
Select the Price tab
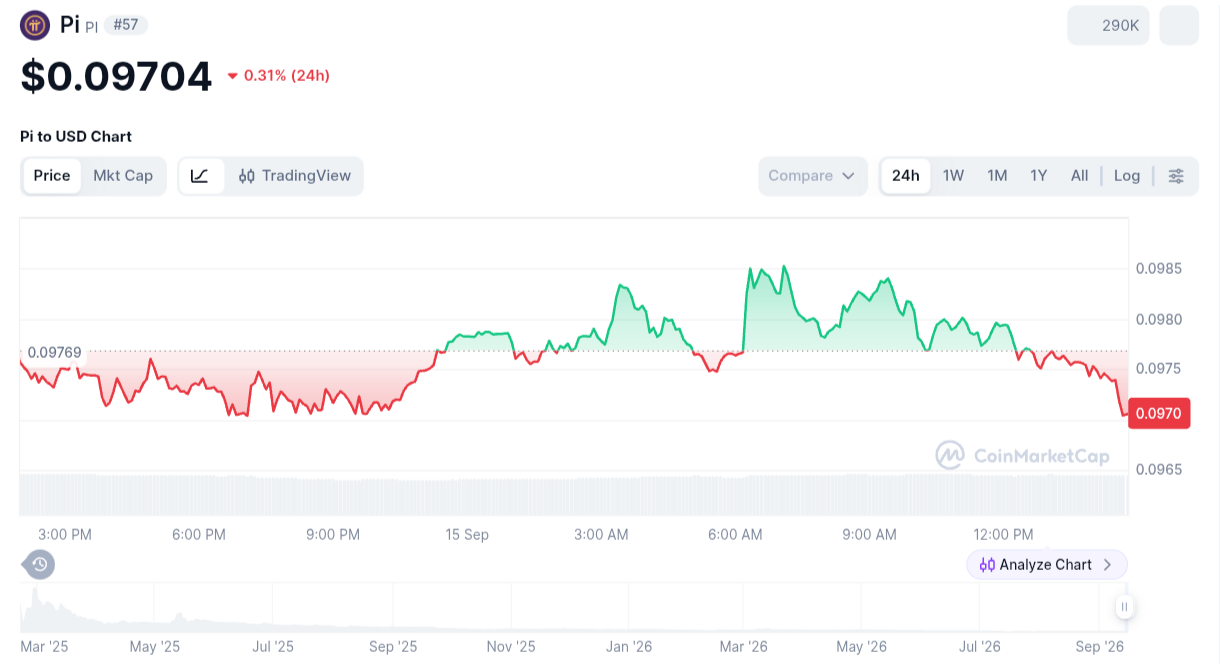[x=52, y=176]
